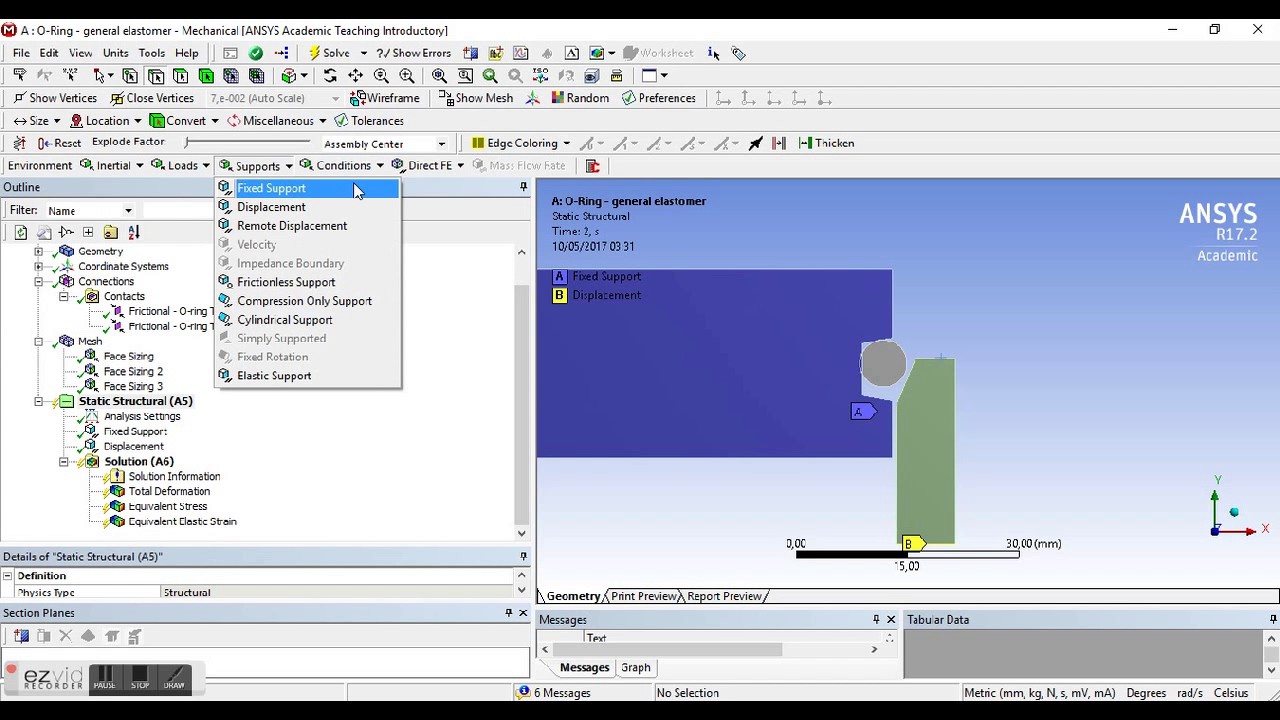
Task: Switch to the Print Preview tab
Action: point(643,596)
